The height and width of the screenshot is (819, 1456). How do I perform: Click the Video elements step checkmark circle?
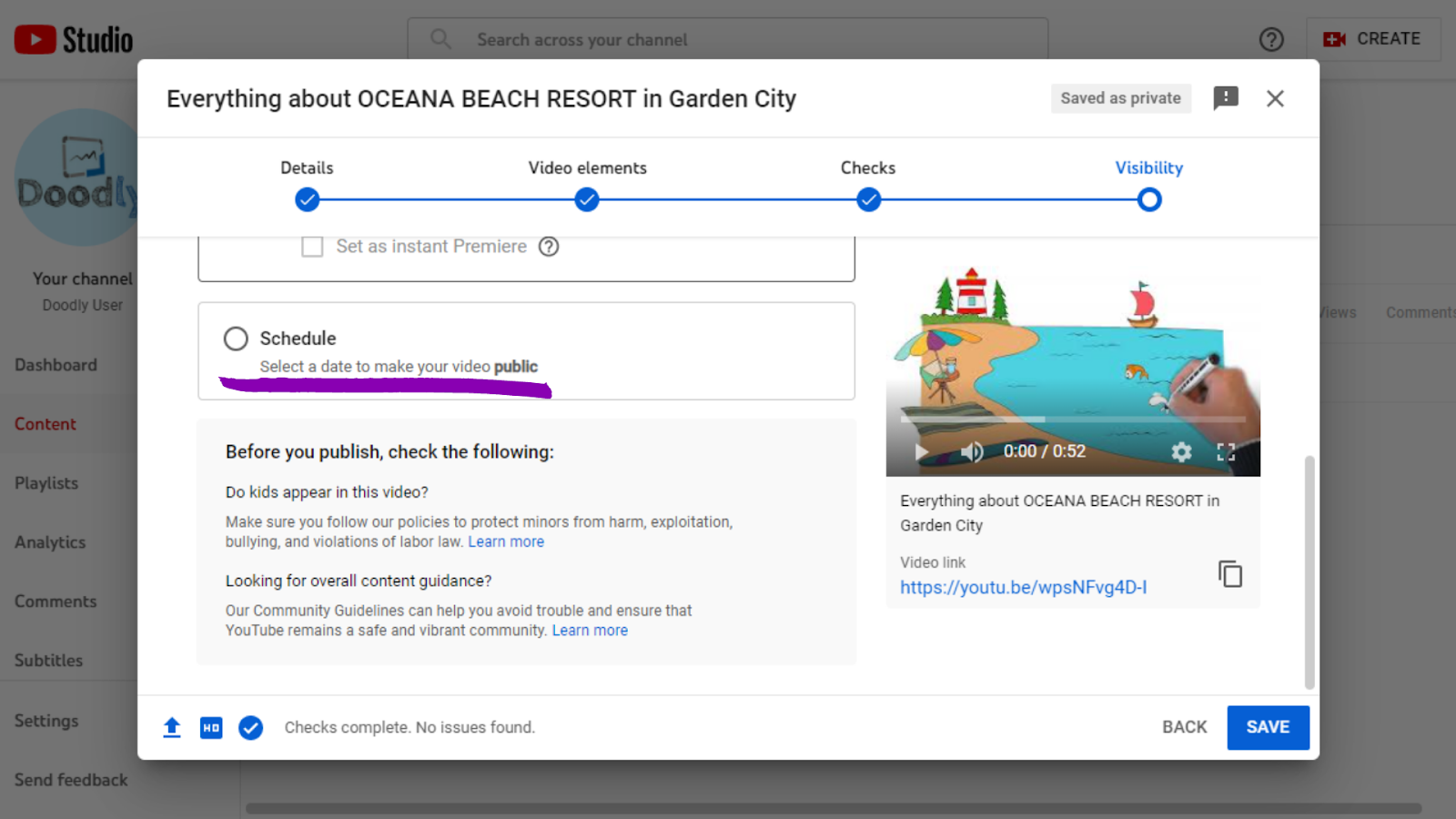tap(587, 199)
